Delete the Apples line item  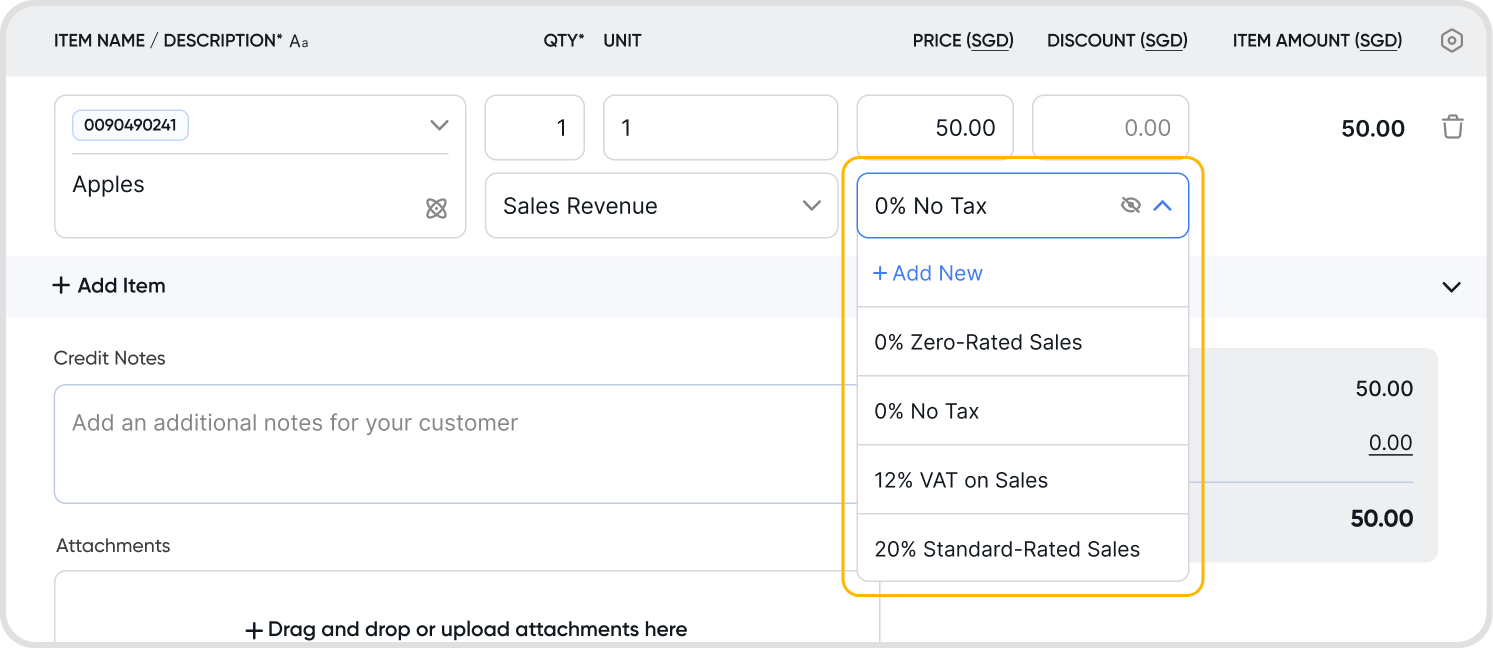coord(1452,128)
